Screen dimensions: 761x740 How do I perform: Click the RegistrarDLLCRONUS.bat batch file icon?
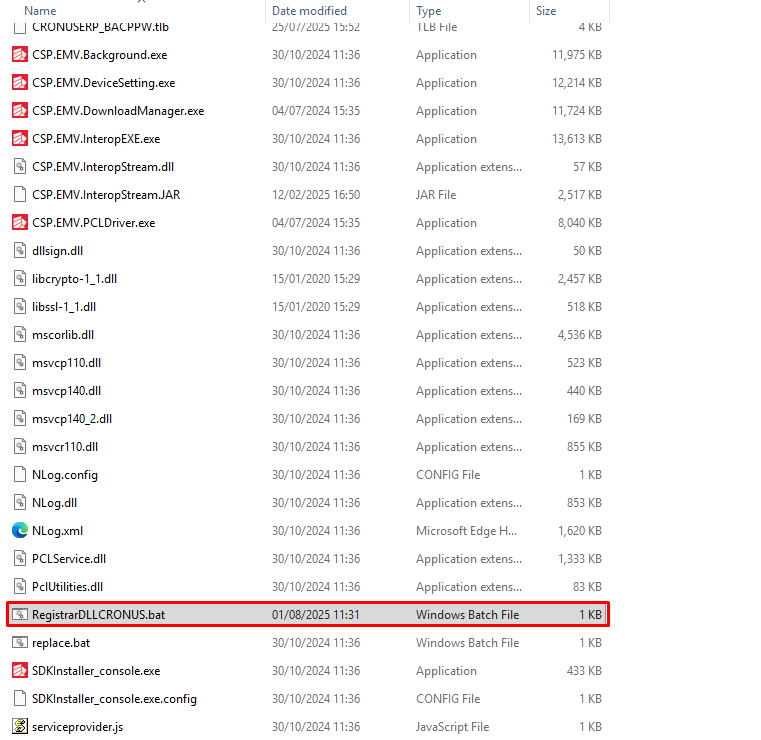click(19, 615)
